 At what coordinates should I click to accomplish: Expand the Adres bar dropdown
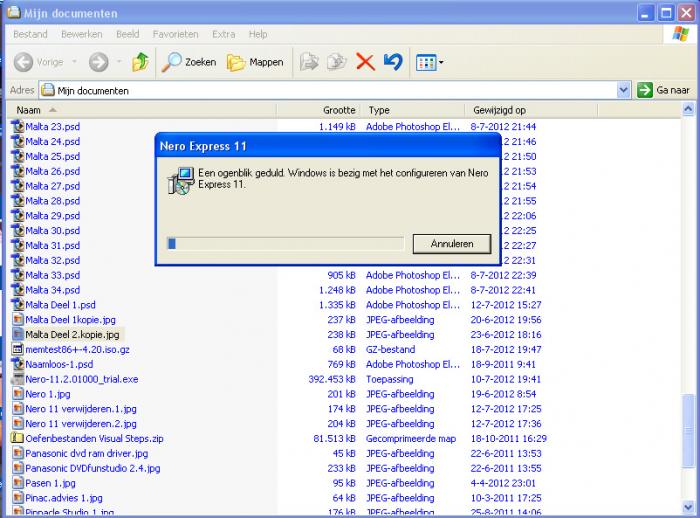(x=624, y=90)
